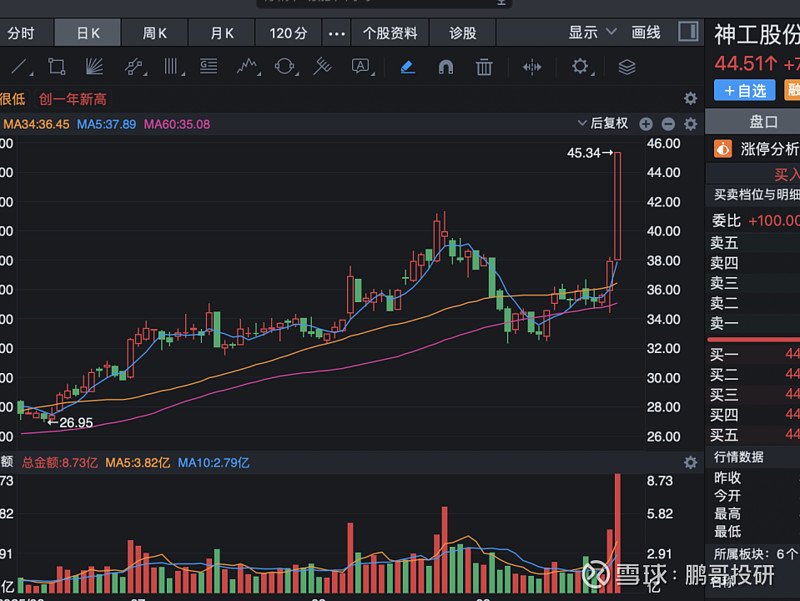This screenshot has width=800, height=601.
Task: Show more period options via ellipsis
Action: [337, 33]
